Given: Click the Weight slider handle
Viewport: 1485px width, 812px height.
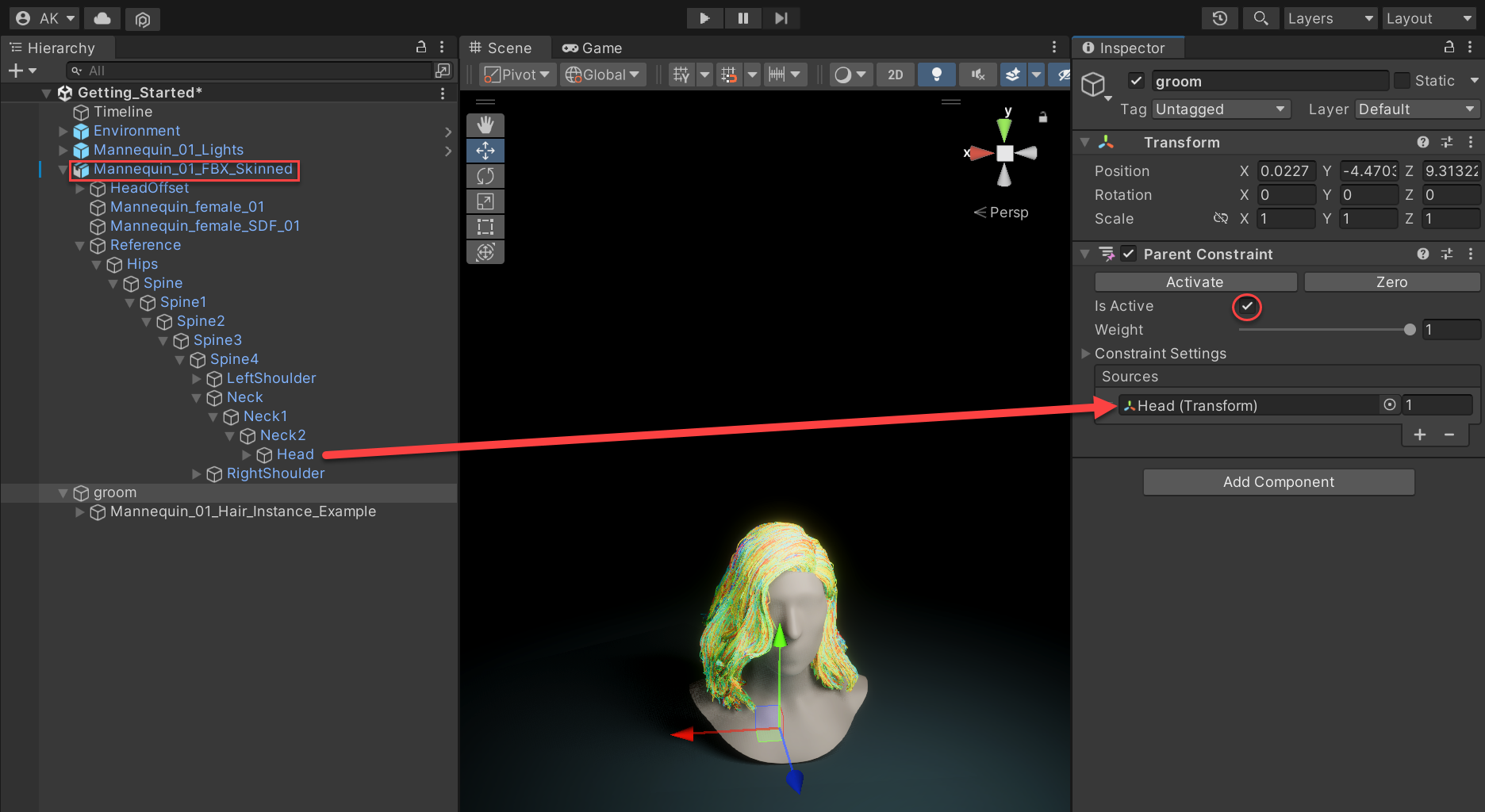Looking at the screenshot, I should [1410, 330].
